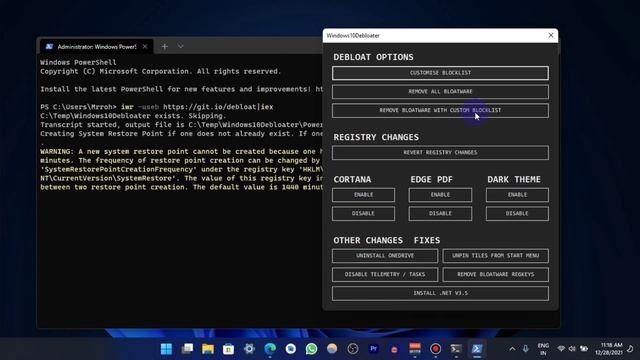The height and width of the screenshot is (360, 640).
Task: Click Unpin Tiles From Start Menu
Action: coord(496,256)
